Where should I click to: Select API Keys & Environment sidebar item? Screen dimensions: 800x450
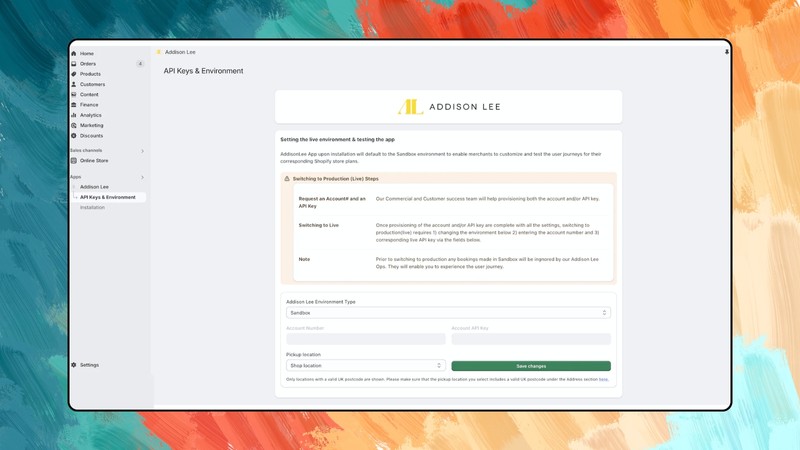coord(109,197)
